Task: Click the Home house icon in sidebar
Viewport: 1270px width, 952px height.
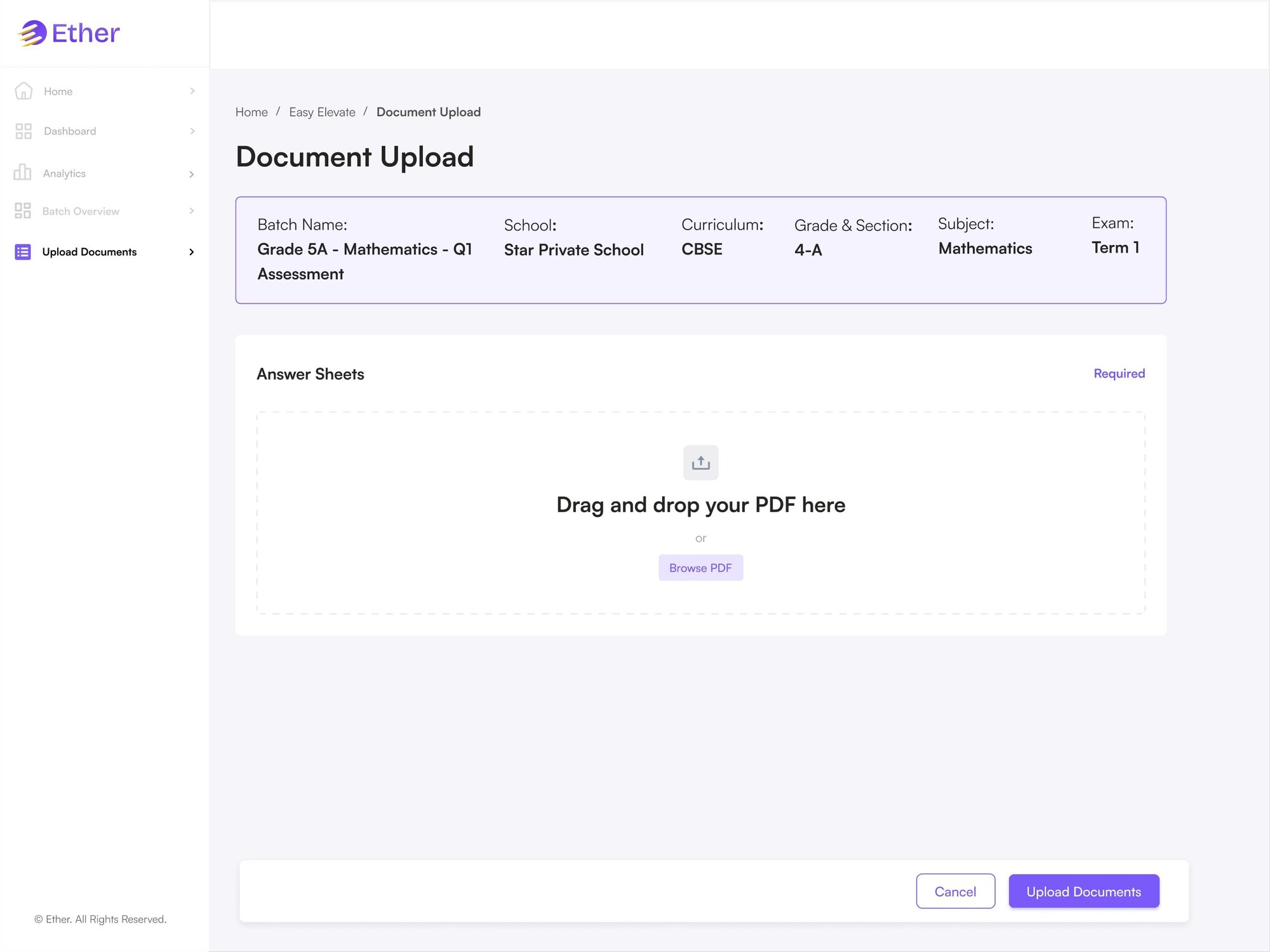Action: tap(23, 91)
